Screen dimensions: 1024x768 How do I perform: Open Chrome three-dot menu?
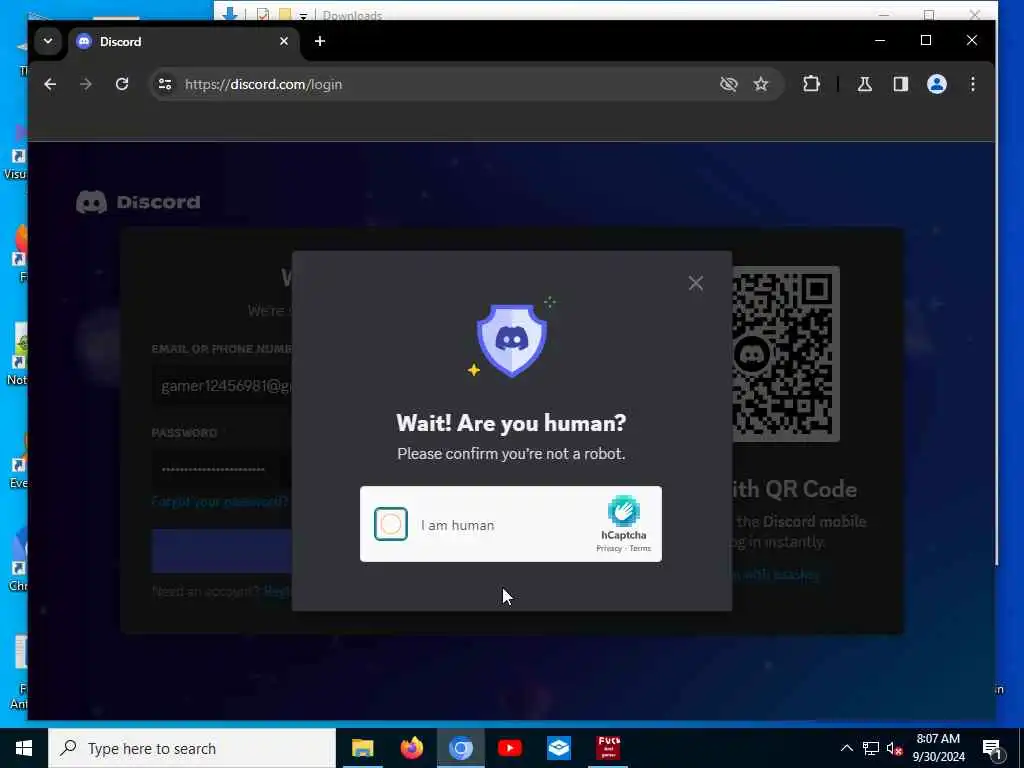972,84
